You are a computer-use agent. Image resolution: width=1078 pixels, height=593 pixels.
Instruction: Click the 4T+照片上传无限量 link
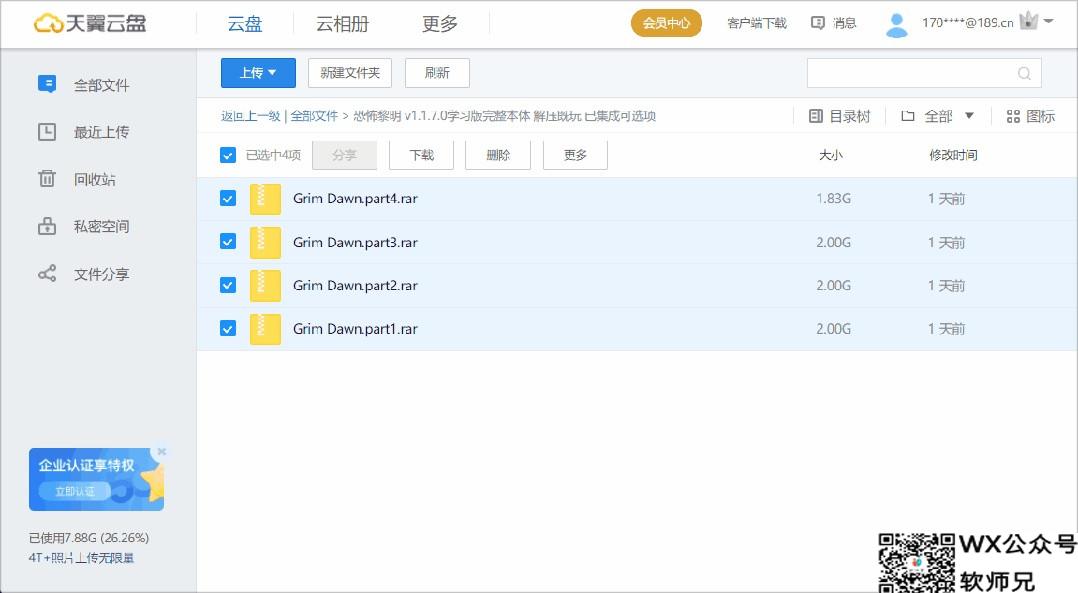coord(81,558)
